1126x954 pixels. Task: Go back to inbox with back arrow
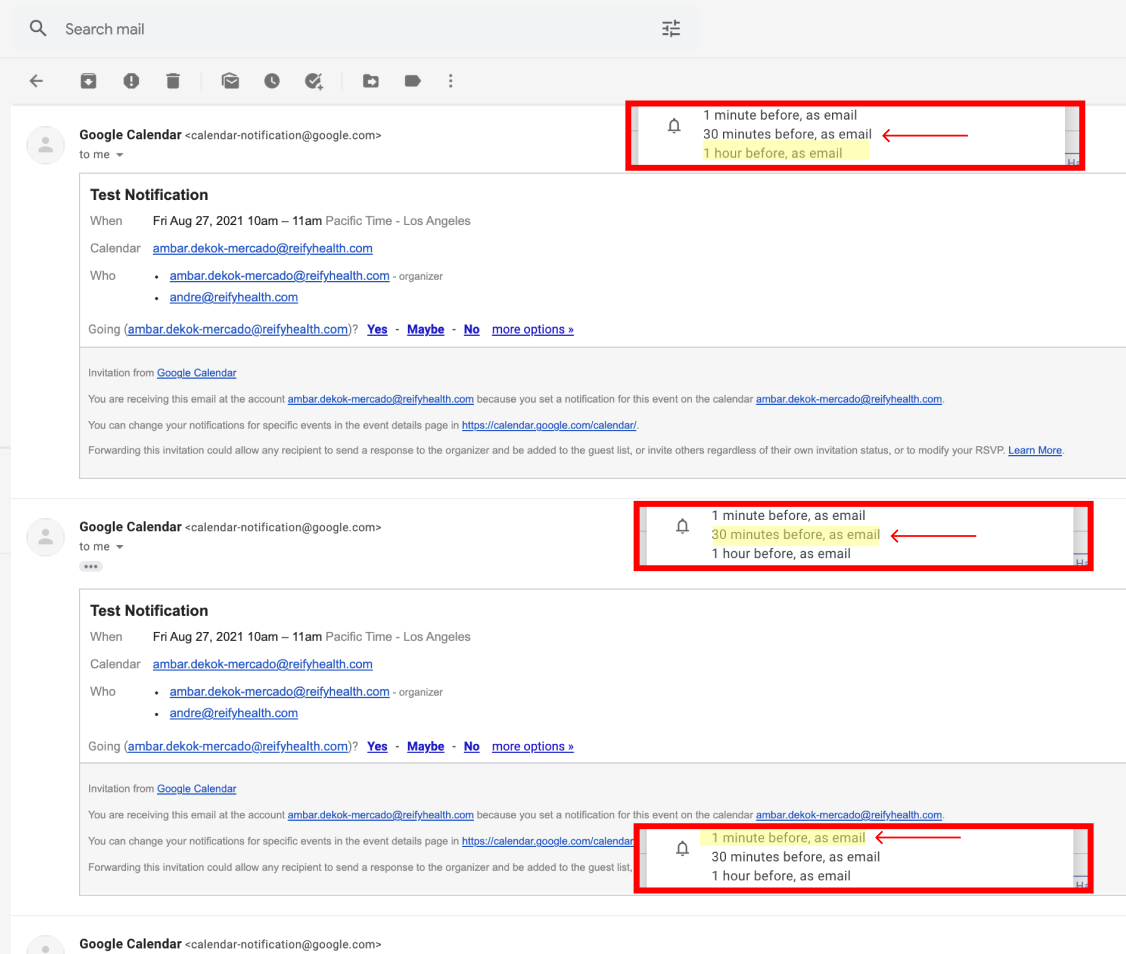pos(37,81)
